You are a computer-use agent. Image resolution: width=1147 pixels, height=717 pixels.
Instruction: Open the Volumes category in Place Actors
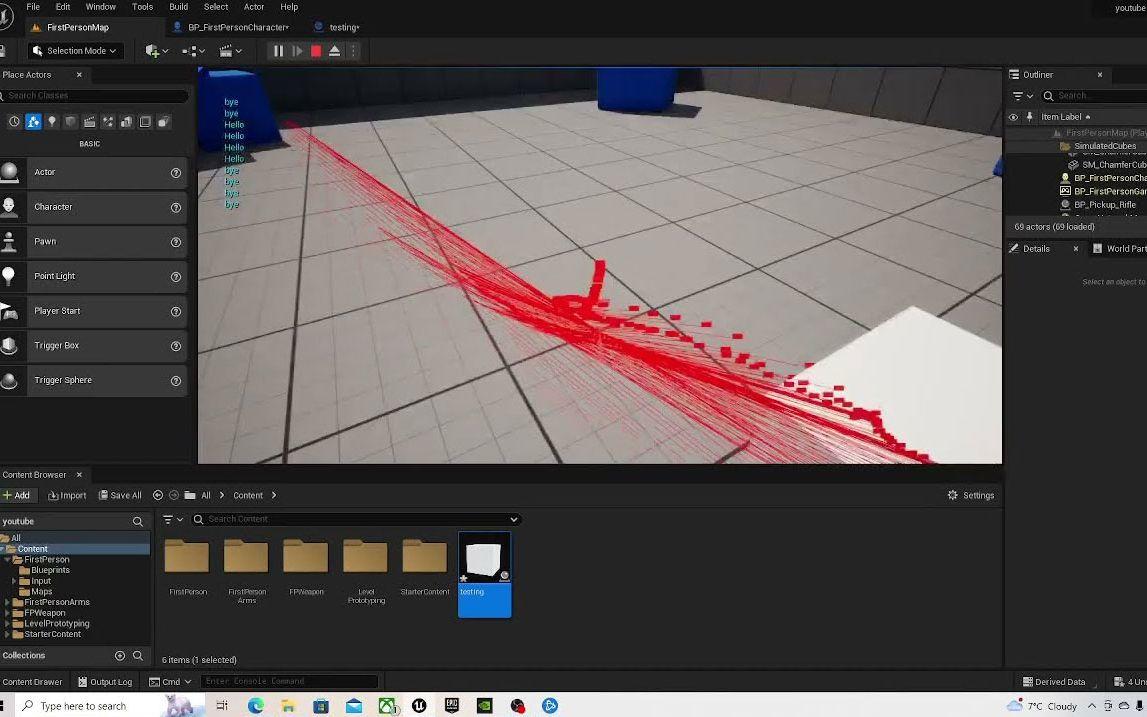(145, 122)
